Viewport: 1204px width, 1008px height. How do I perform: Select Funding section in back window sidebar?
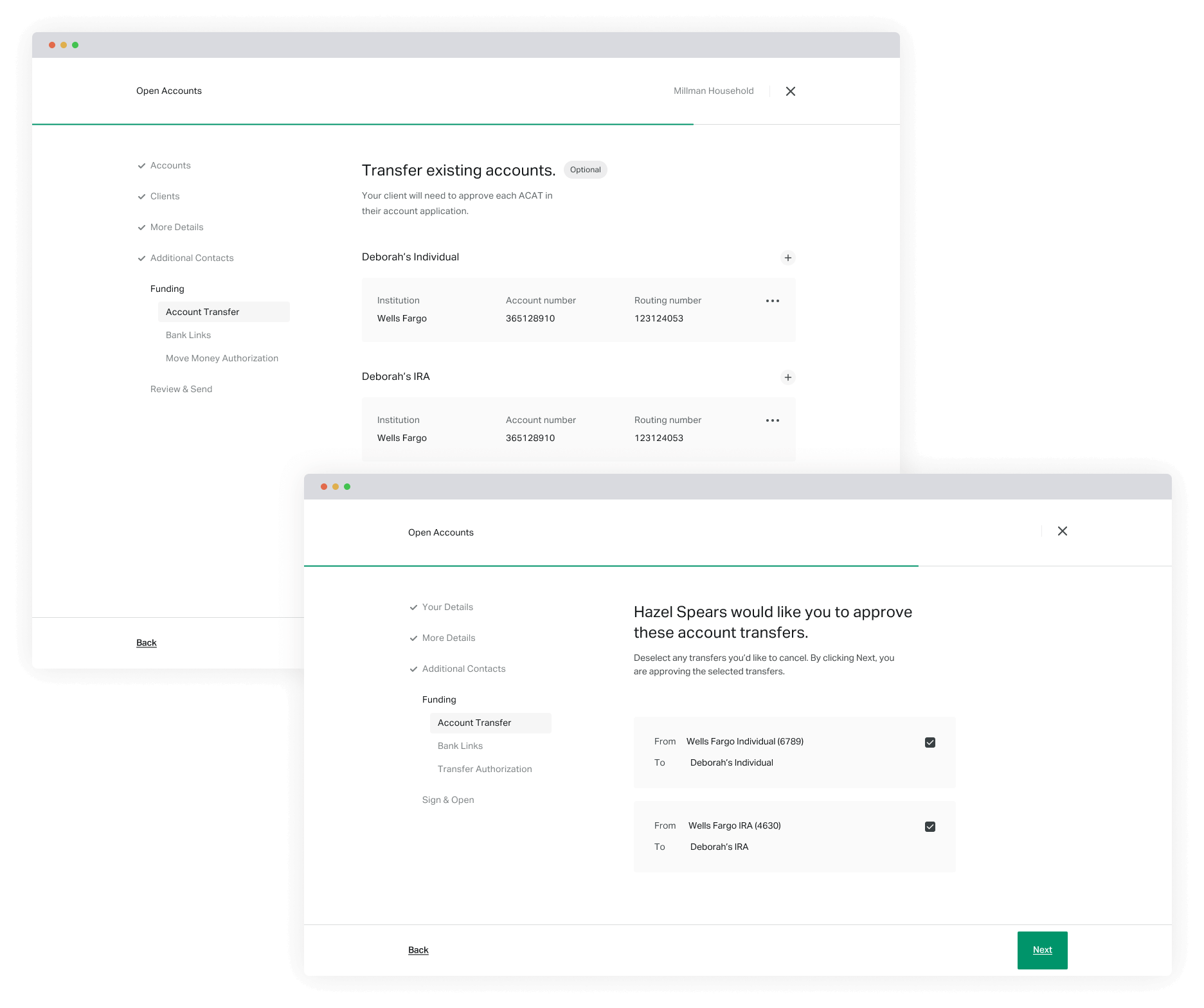click(x=167, y=289)
